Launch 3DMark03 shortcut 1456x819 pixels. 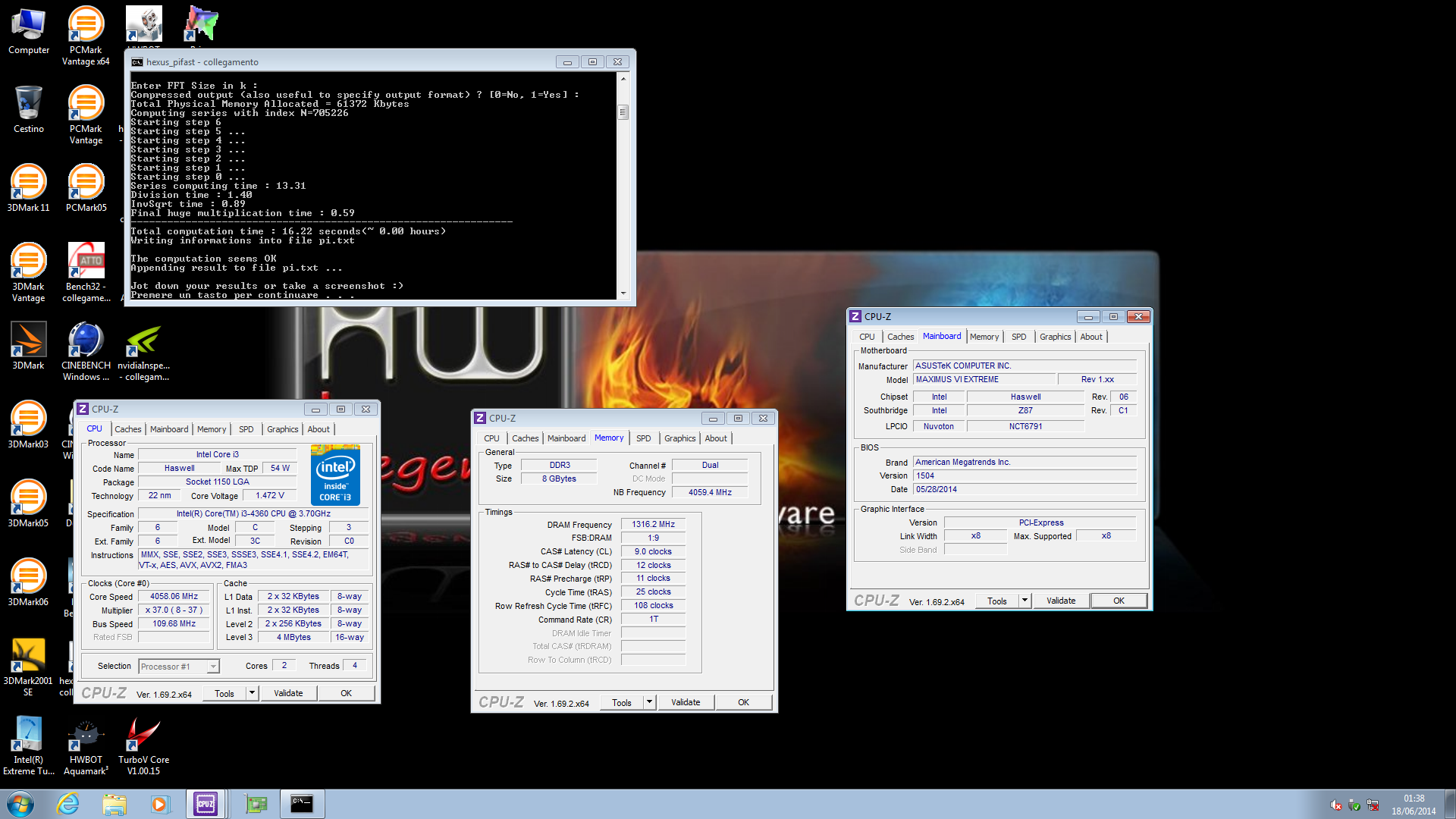[29, 425]
